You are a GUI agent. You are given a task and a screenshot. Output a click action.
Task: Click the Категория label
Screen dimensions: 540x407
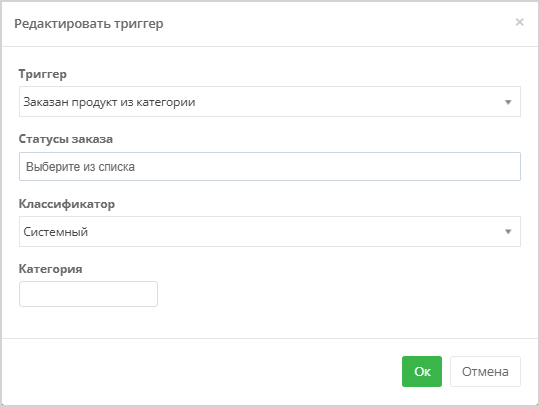(x=51, y=269)
